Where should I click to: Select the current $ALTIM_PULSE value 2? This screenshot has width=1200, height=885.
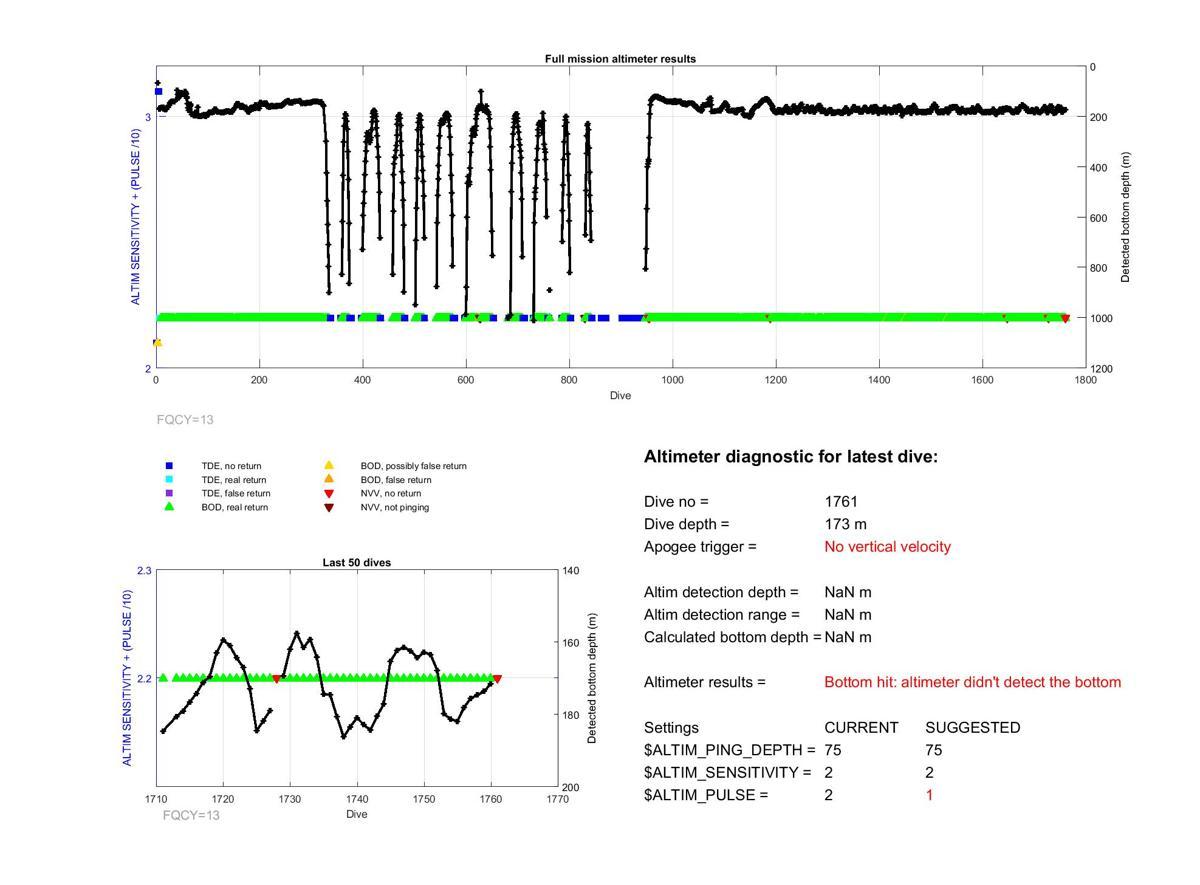pos(829,795)
